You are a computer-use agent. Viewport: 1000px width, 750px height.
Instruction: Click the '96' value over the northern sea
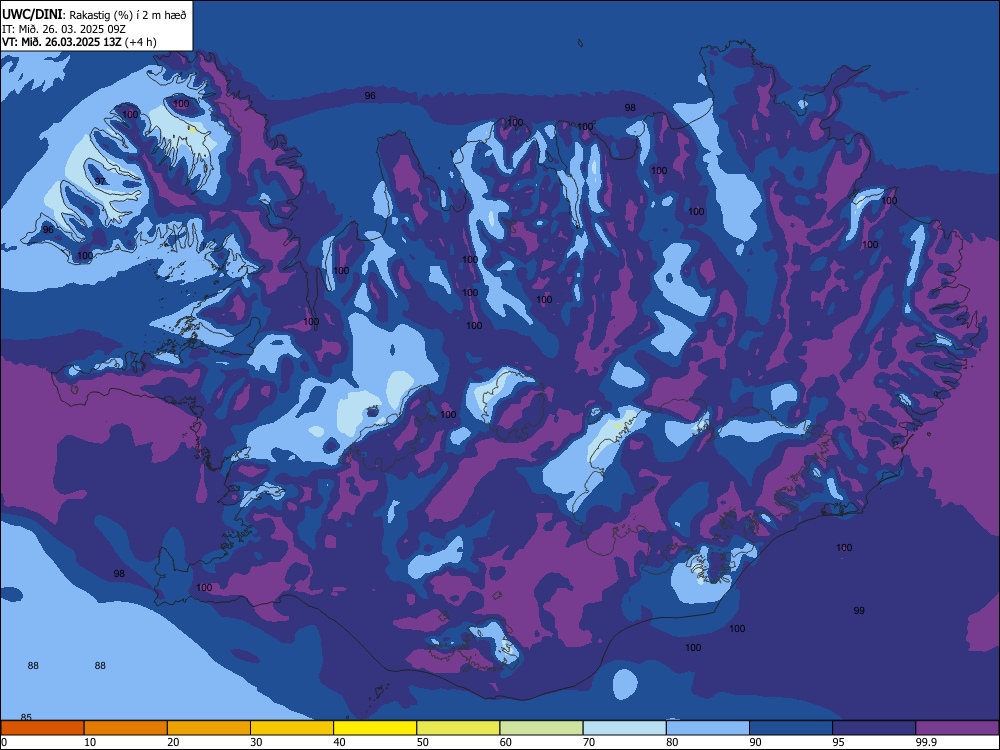(370, 96)
